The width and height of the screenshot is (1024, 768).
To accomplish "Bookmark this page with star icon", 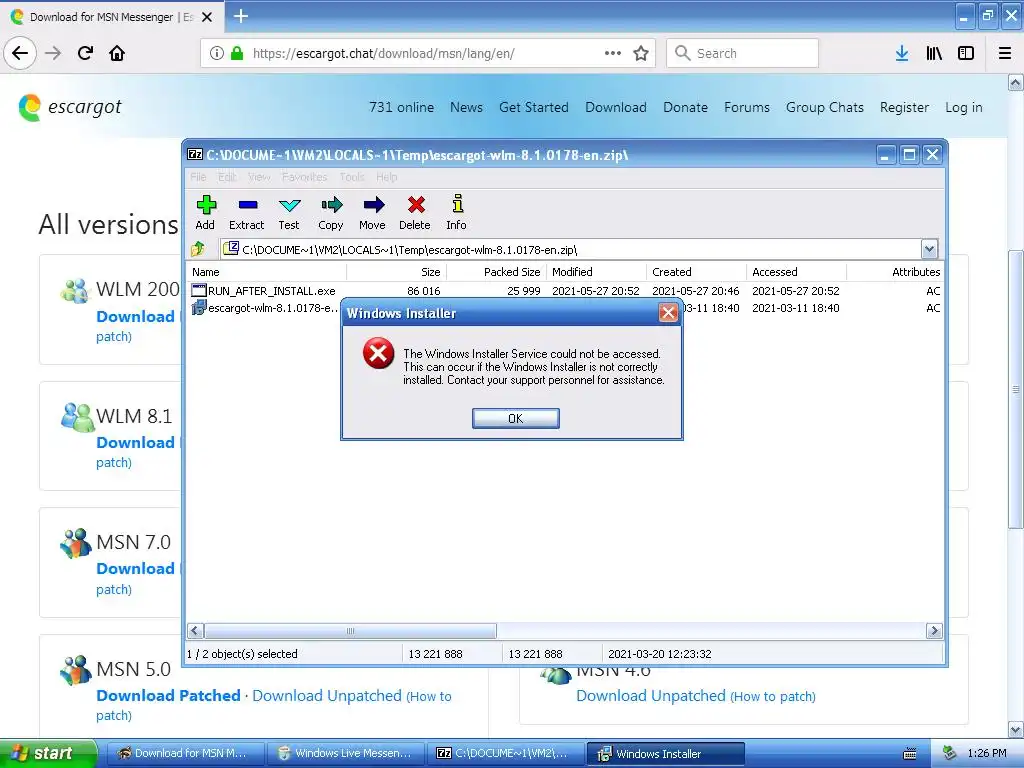I will (641, 53).
